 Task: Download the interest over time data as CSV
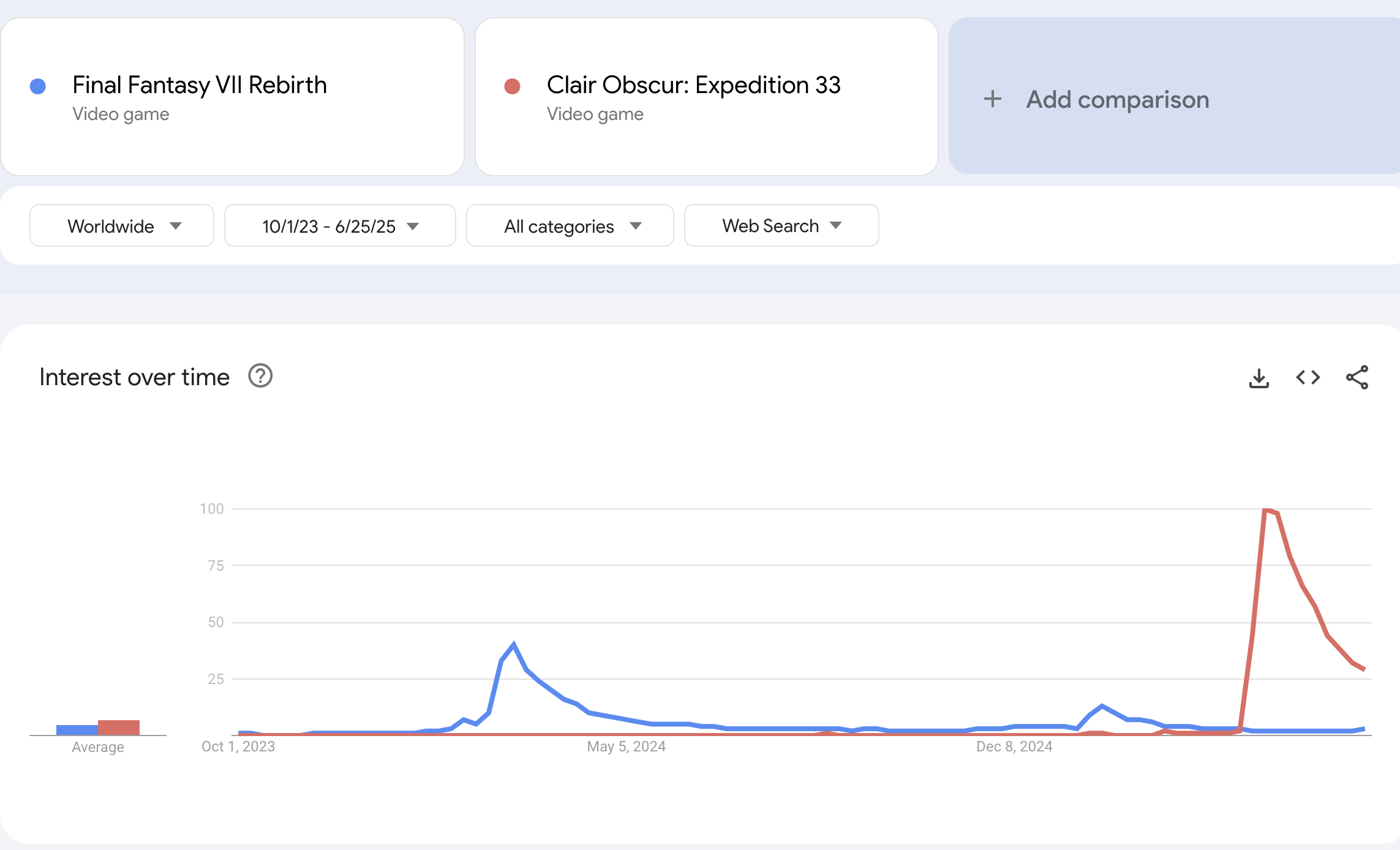[x=1259, y=378]
